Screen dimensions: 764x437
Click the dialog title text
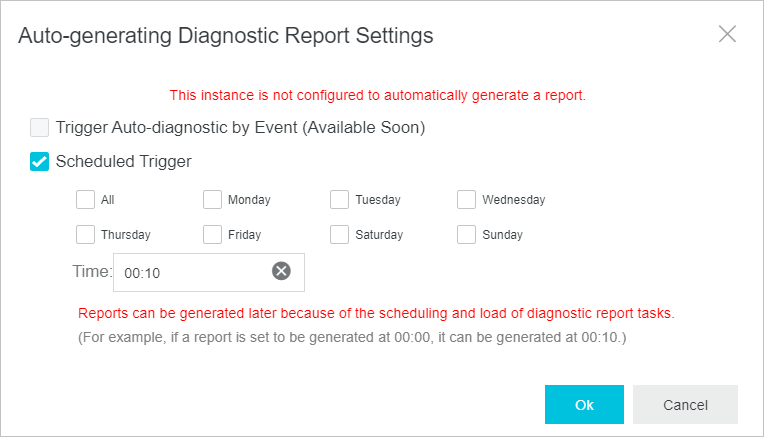tap(226, 36)
